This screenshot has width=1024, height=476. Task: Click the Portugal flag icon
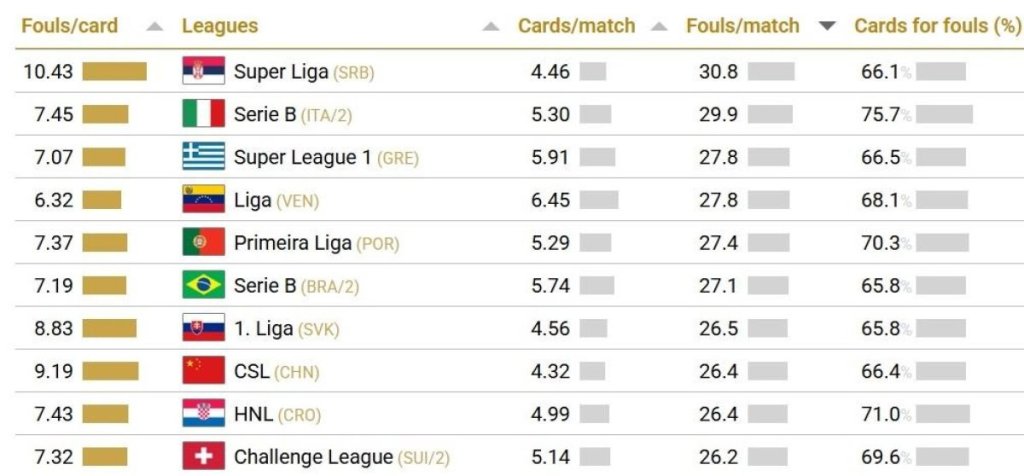click(203, 243)
